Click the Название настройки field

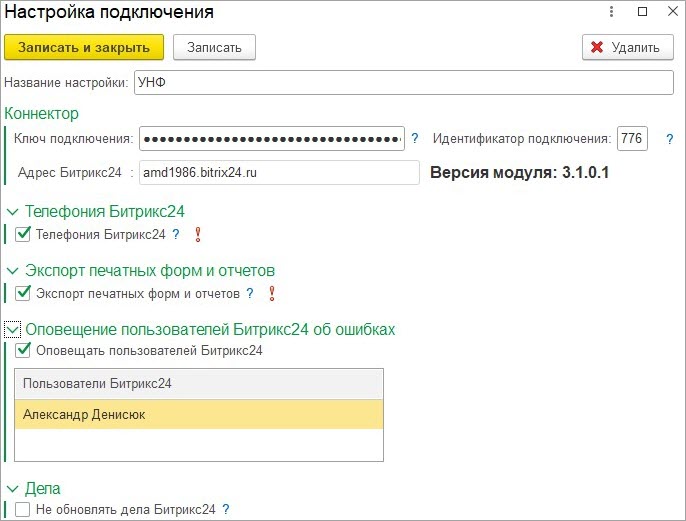pos(404,82)
